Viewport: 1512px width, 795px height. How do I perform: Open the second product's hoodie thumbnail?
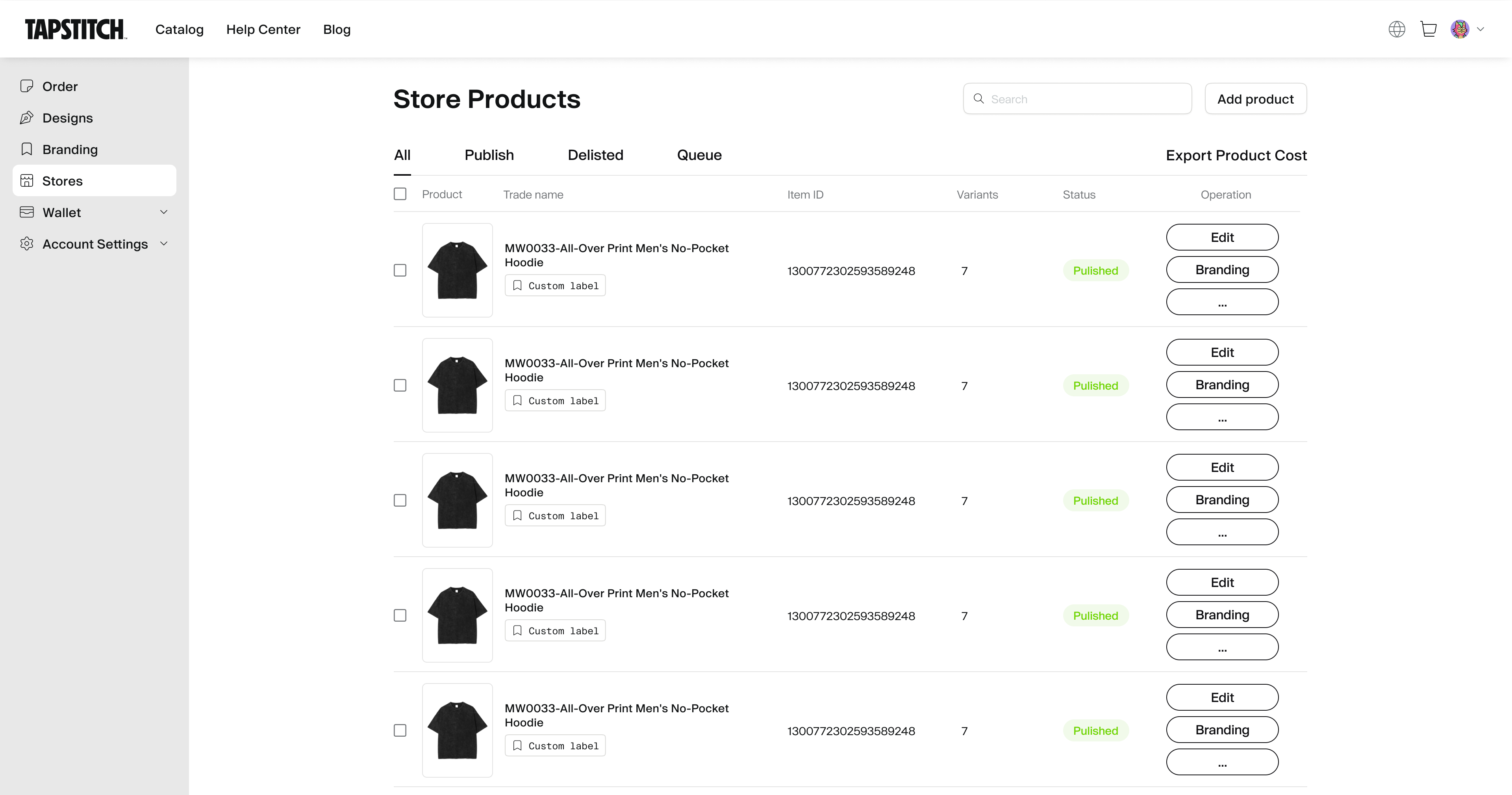(457, 385)
